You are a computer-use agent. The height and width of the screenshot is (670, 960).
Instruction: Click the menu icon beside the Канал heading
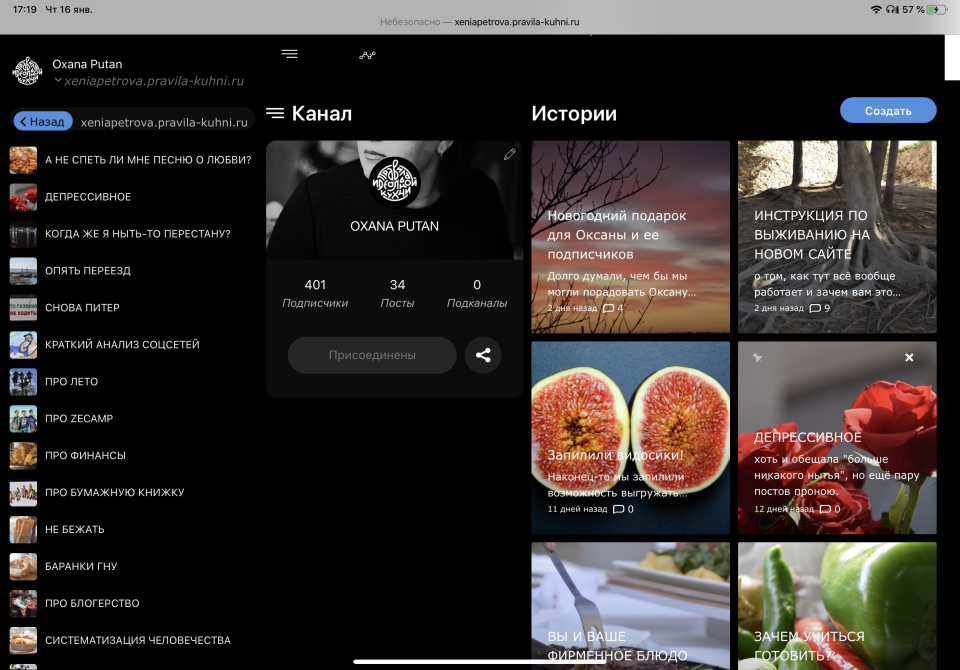tap(275, 114)
